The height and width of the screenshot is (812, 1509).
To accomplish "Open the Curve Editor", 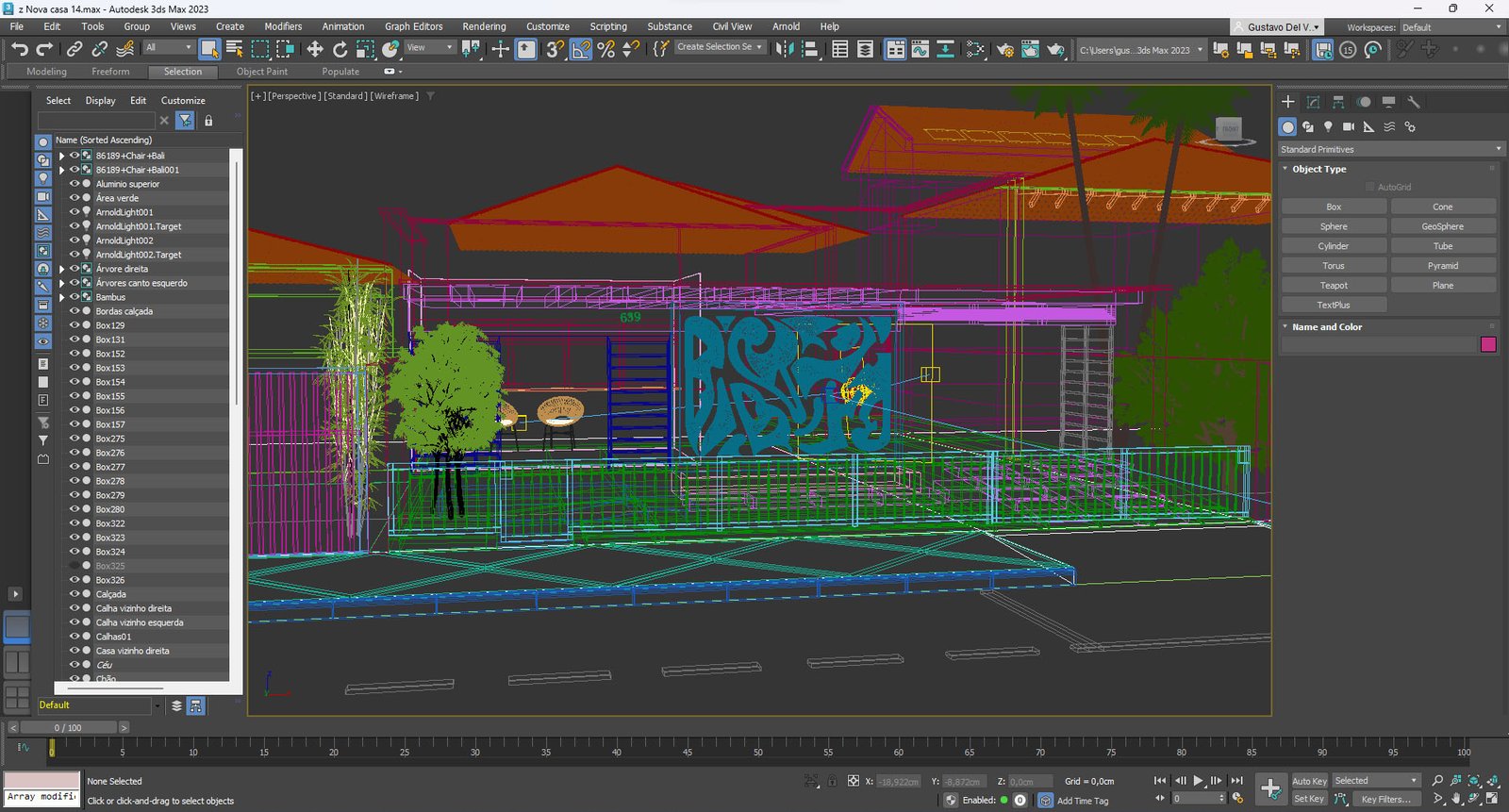I will (x=920, y=49).
